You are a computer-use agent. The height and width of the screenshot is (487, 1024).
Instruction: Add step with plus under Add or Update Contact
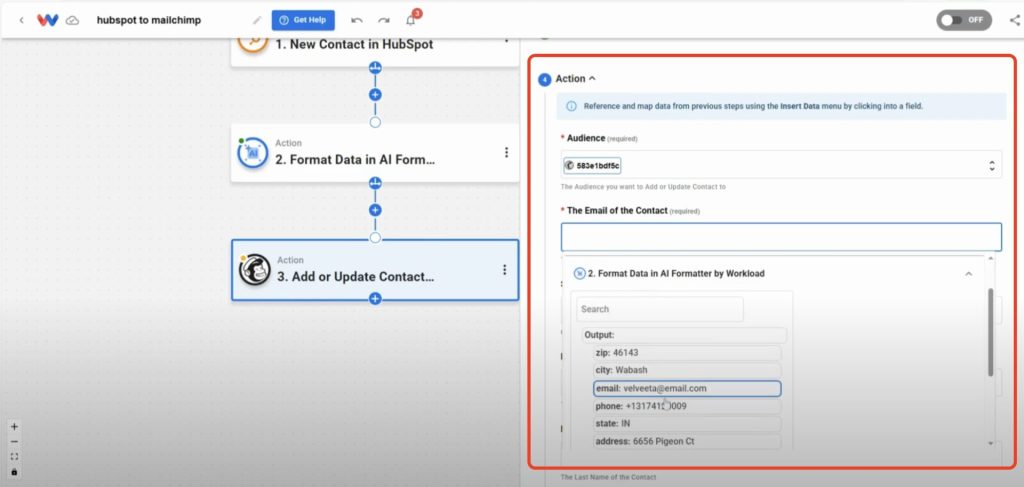(x=375, y=299)
